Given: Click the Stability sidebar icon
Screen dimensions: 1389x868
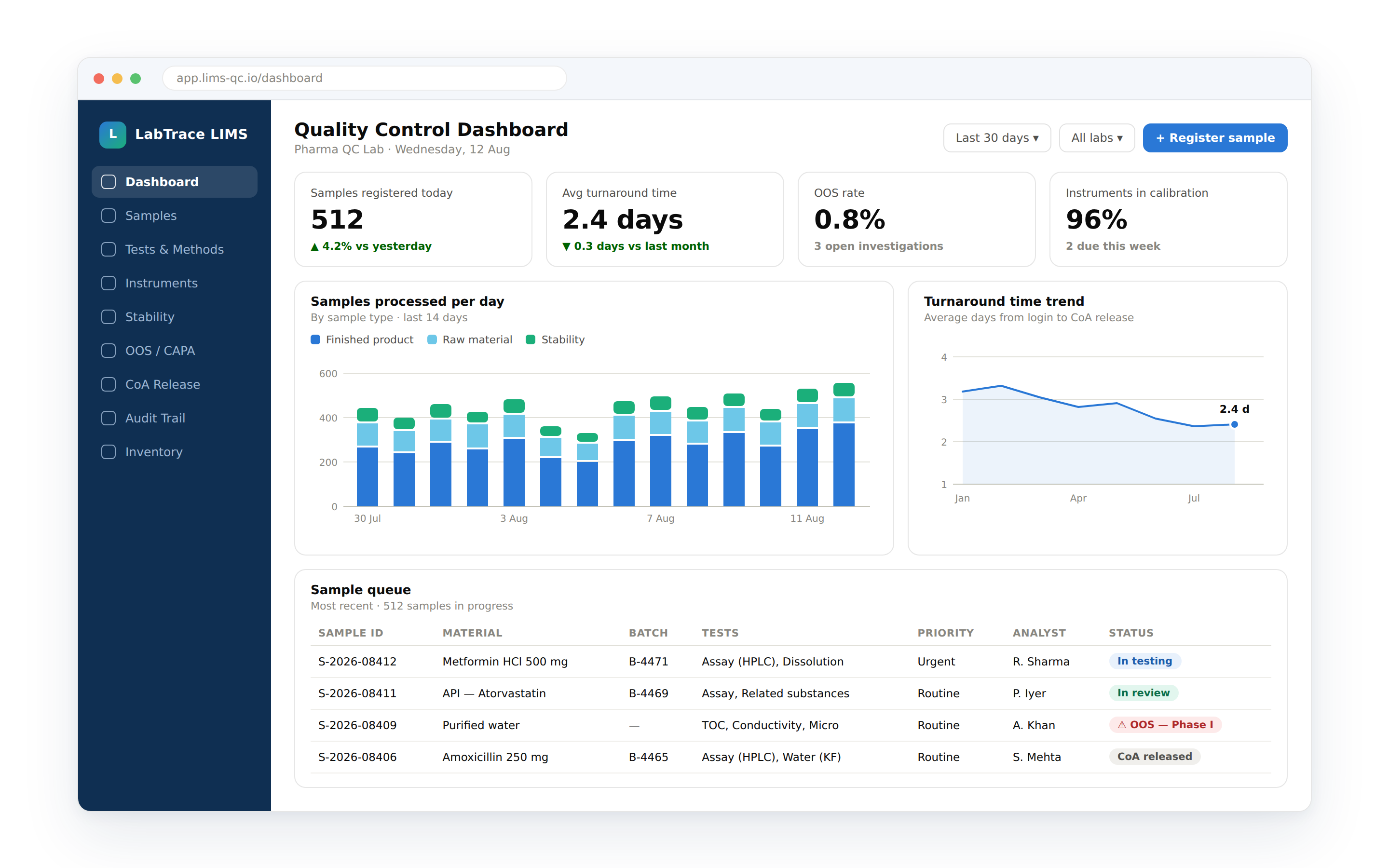Looking at the screenshot, I should [x=109, y=317].
